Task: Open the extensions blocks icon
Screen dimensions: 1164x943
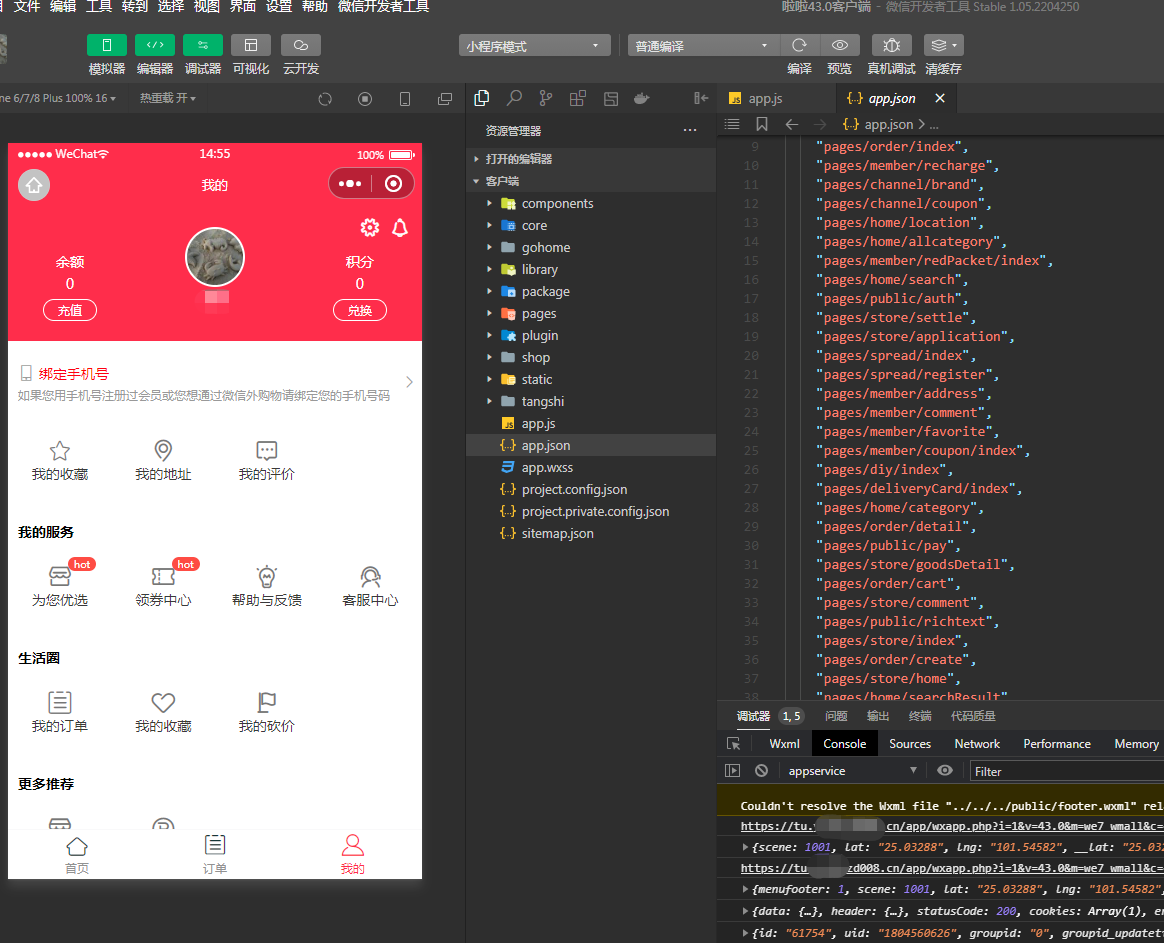Action: pos(578,98)
